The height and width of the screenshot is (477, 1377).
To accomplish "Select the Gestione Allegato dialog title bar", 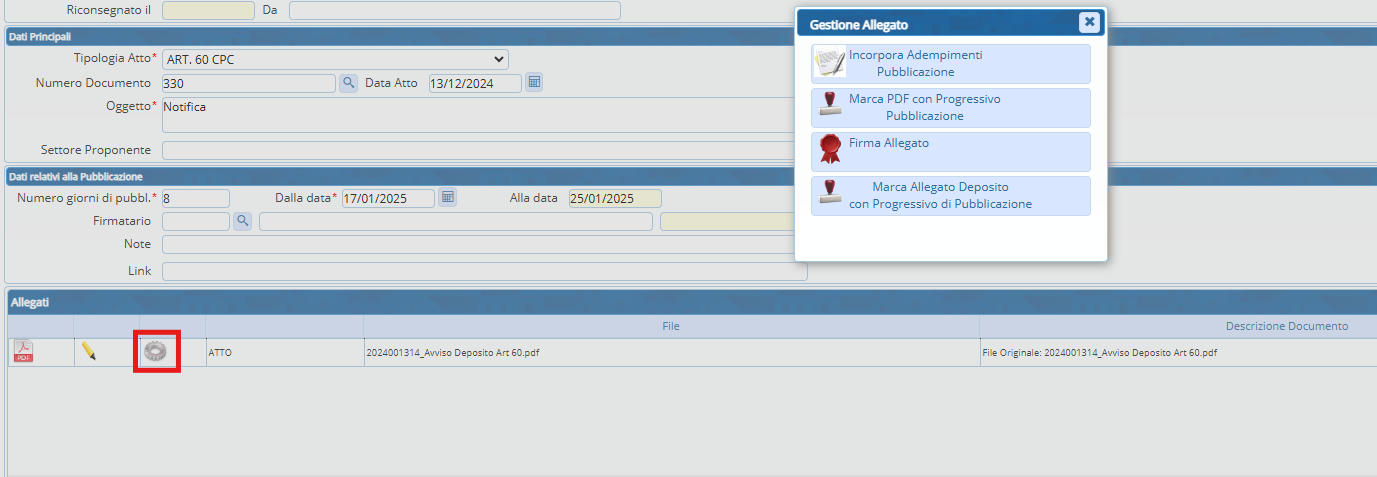I will coord(951,23).
